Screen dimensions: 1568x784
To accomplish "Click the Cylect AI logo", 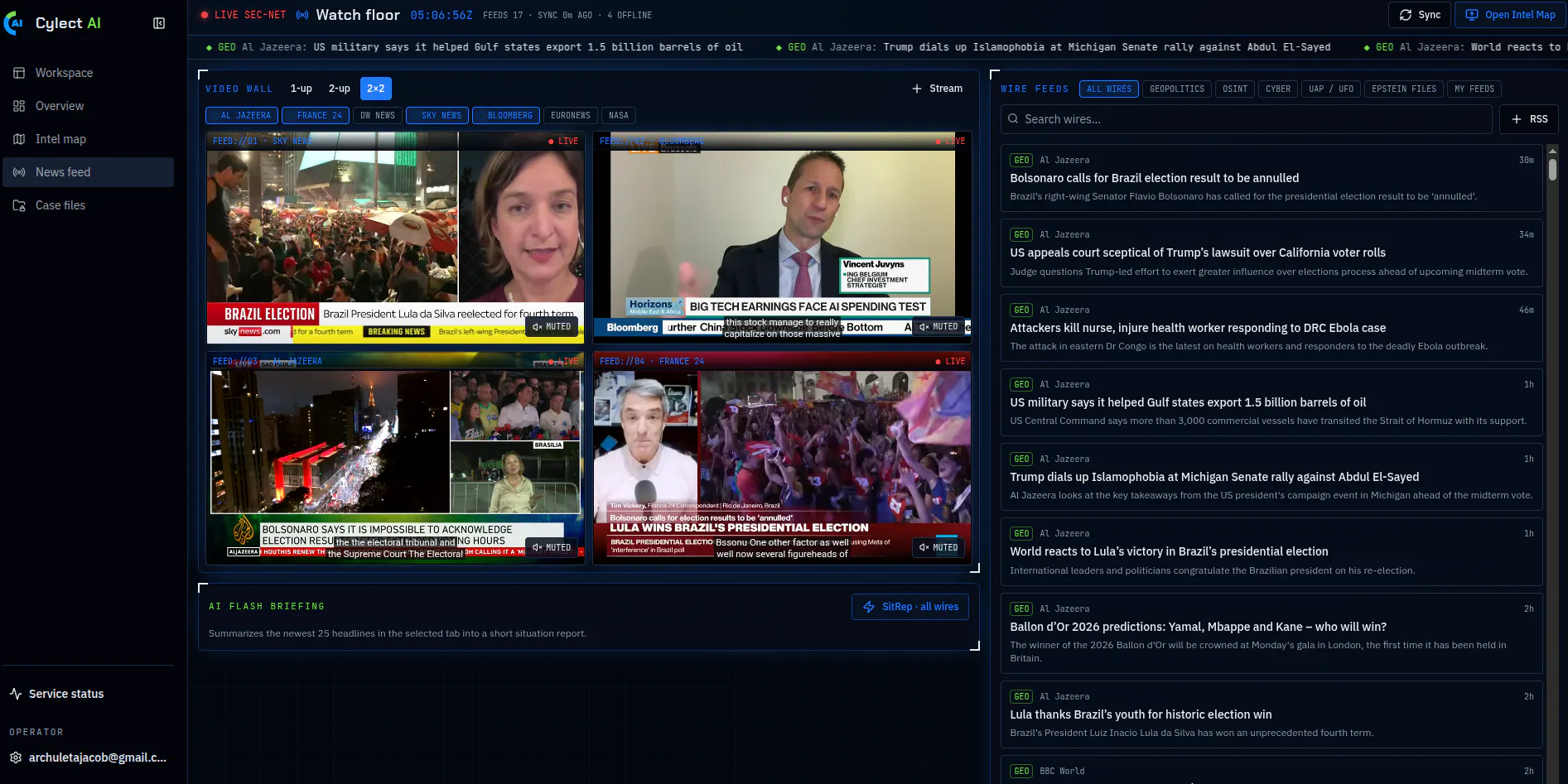I will coord(53,23).
